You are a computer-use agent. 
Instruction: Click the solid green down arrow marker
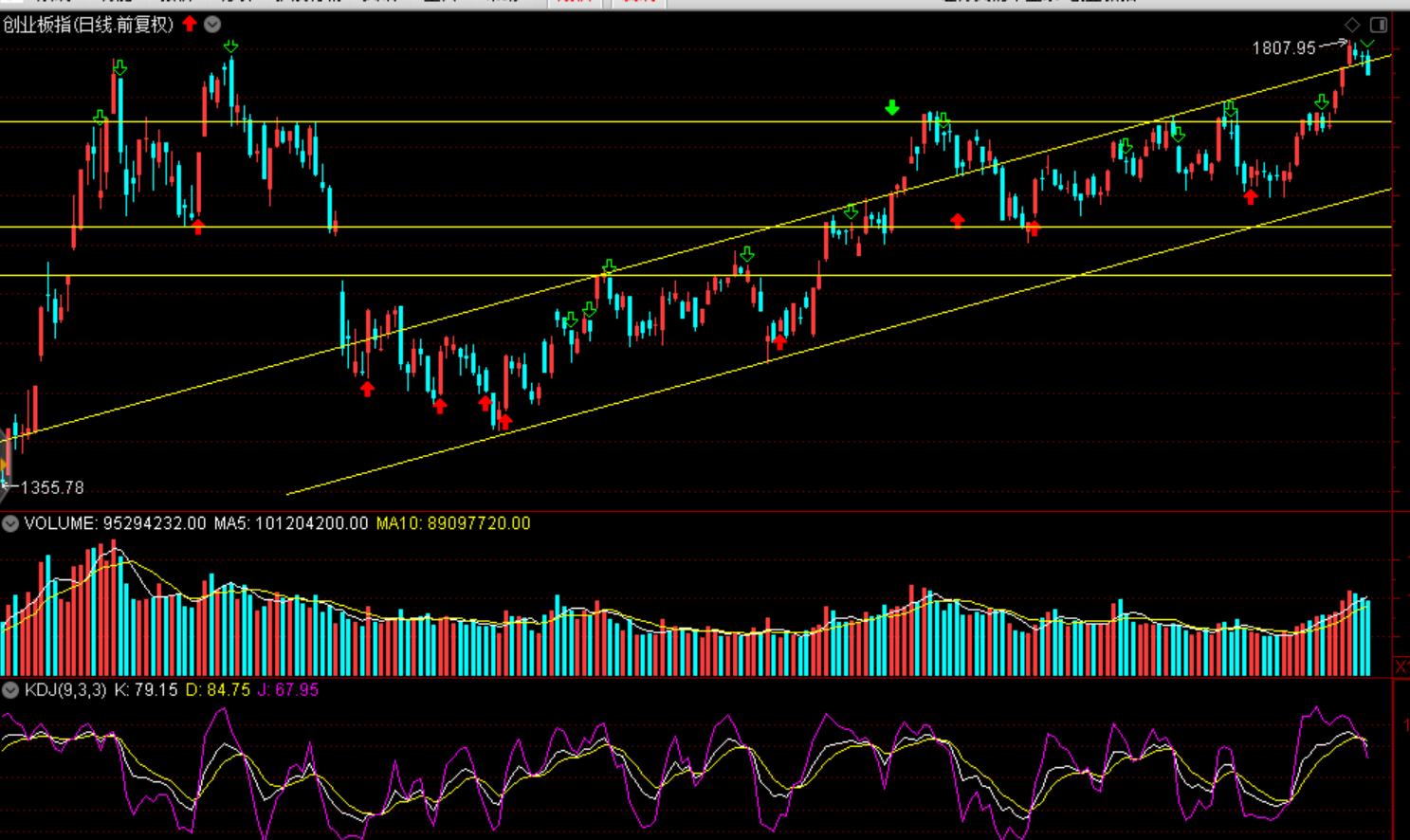coord(891,108)
